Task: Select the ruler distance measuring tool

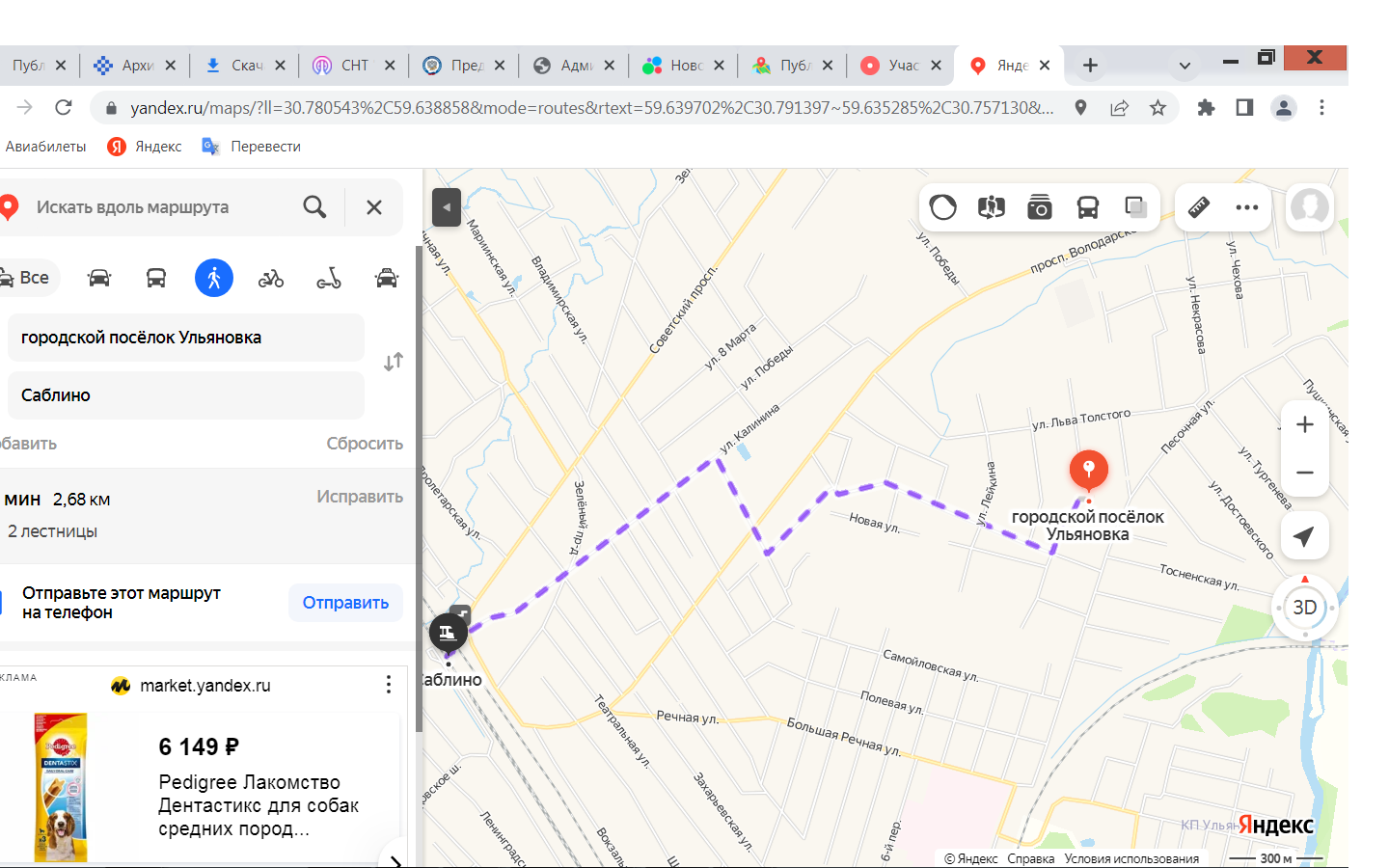Action: coord(1199,207)
